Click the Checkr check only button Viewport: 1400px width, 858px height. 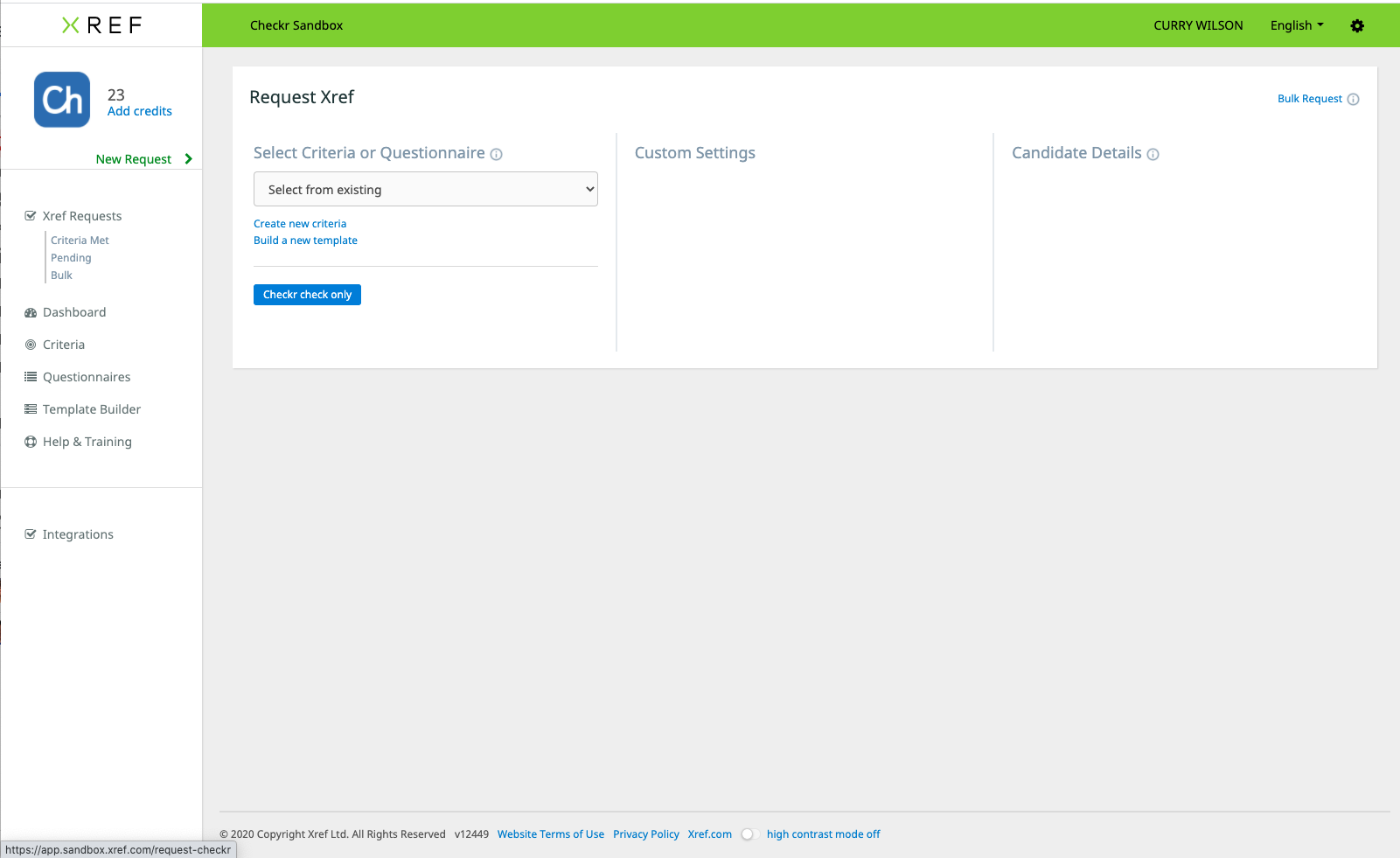pyautogui.click(x=307, y=295)
